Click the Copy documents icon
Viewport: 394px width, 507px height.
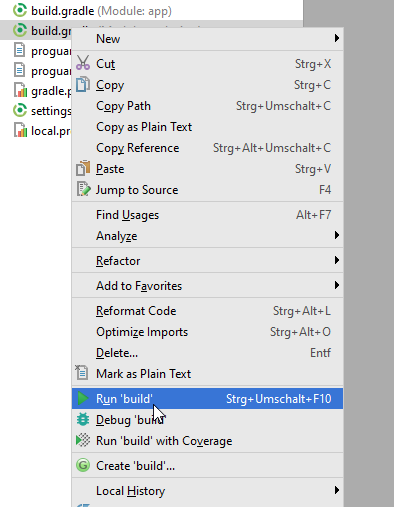83,84
